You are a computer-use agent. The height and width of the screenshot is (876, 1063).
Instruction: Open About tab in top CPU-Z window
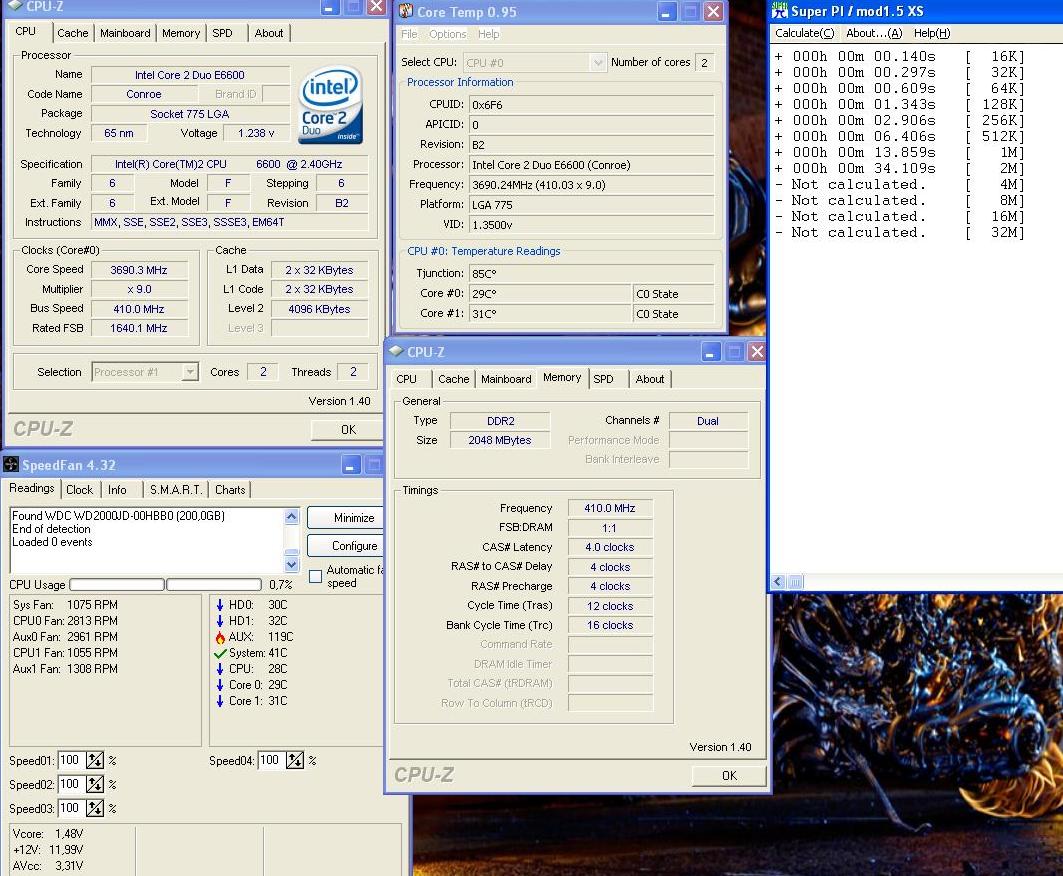[268, 33]
